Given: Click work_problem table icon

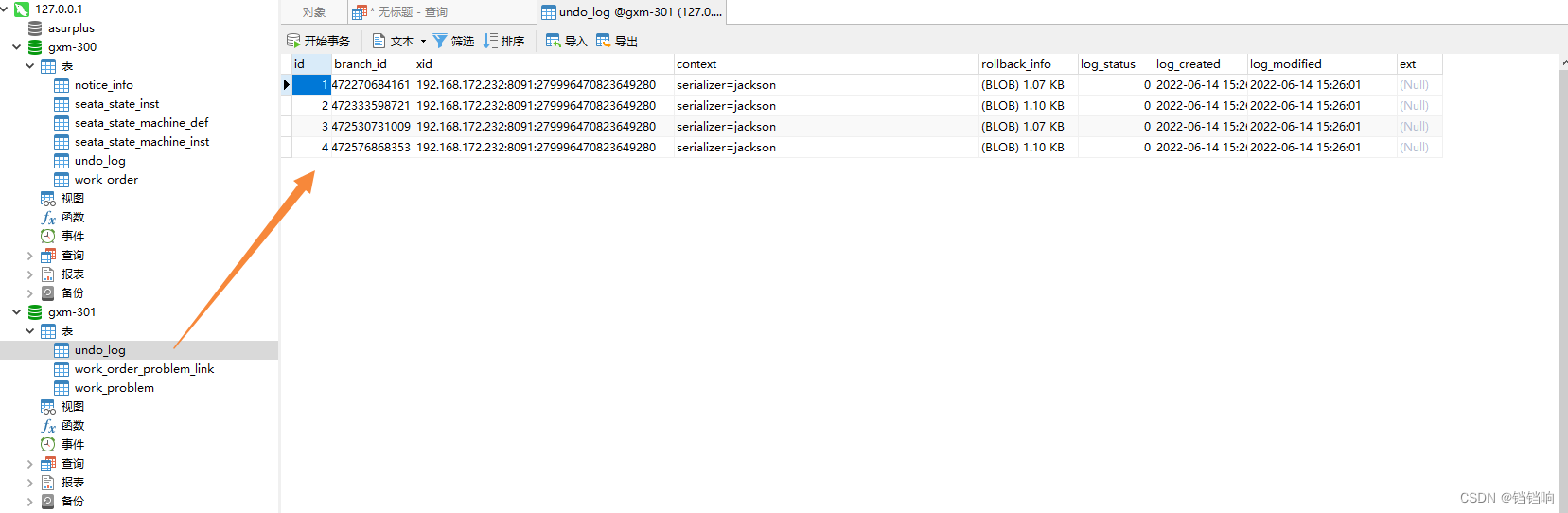Looking at the screenshot, I should pyautogui.click(x=62, y=388).
